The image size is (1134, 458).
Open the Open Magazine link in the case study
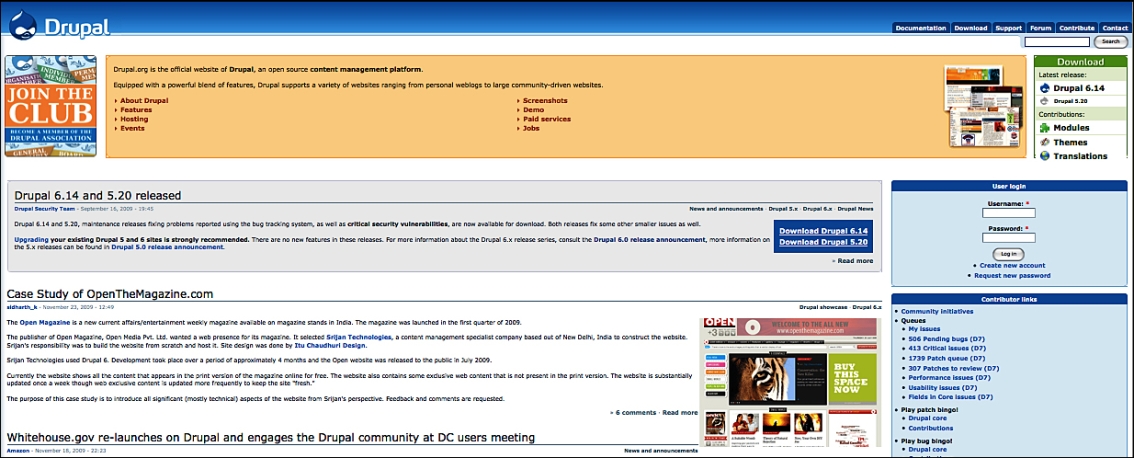(x=46, y=323)
